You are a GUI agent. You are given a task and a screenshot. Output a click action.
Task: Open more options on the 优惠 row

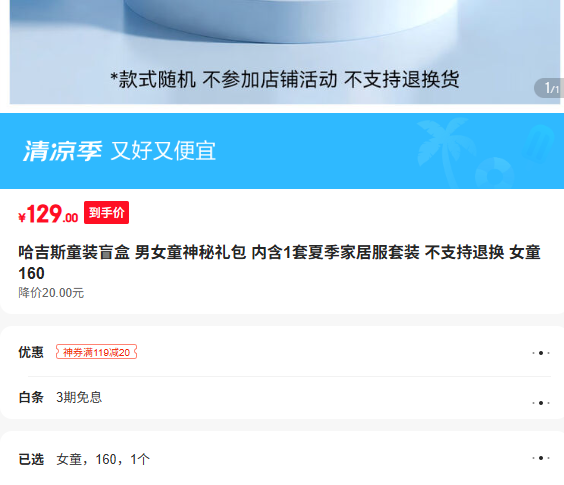coord(541,353)
